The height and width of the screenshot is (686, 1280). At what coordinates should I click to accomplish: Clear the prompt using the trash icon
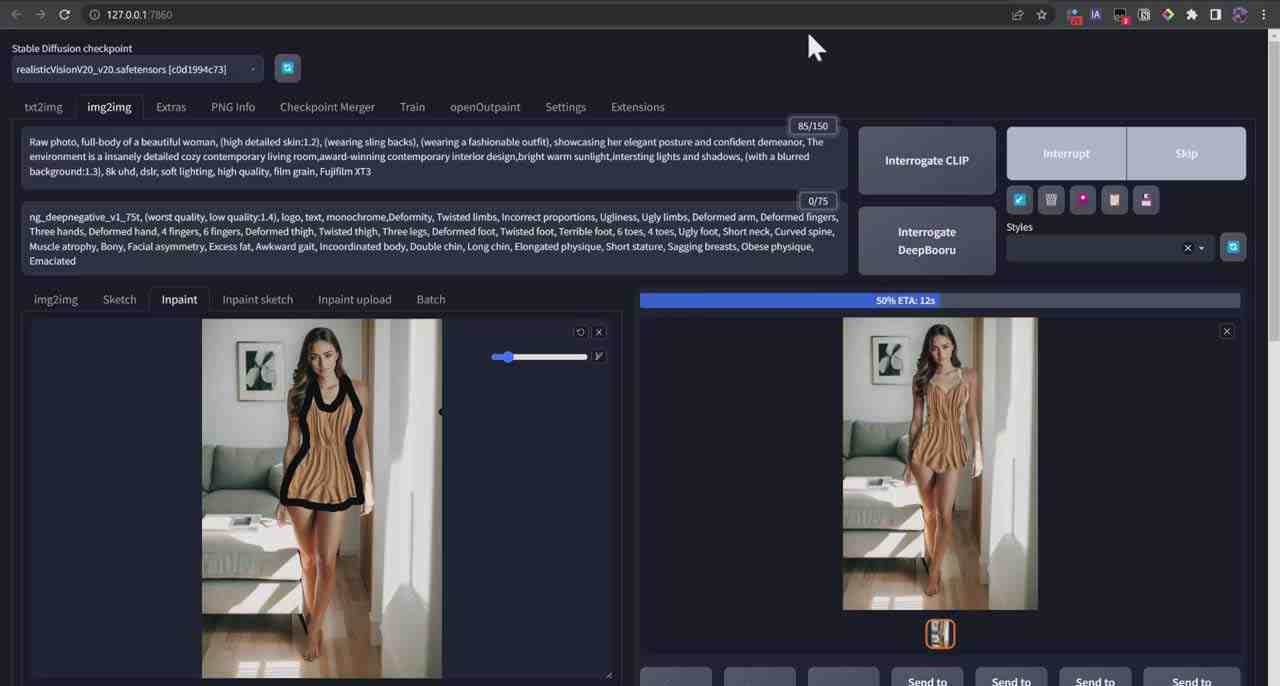tap(1051, 199)
